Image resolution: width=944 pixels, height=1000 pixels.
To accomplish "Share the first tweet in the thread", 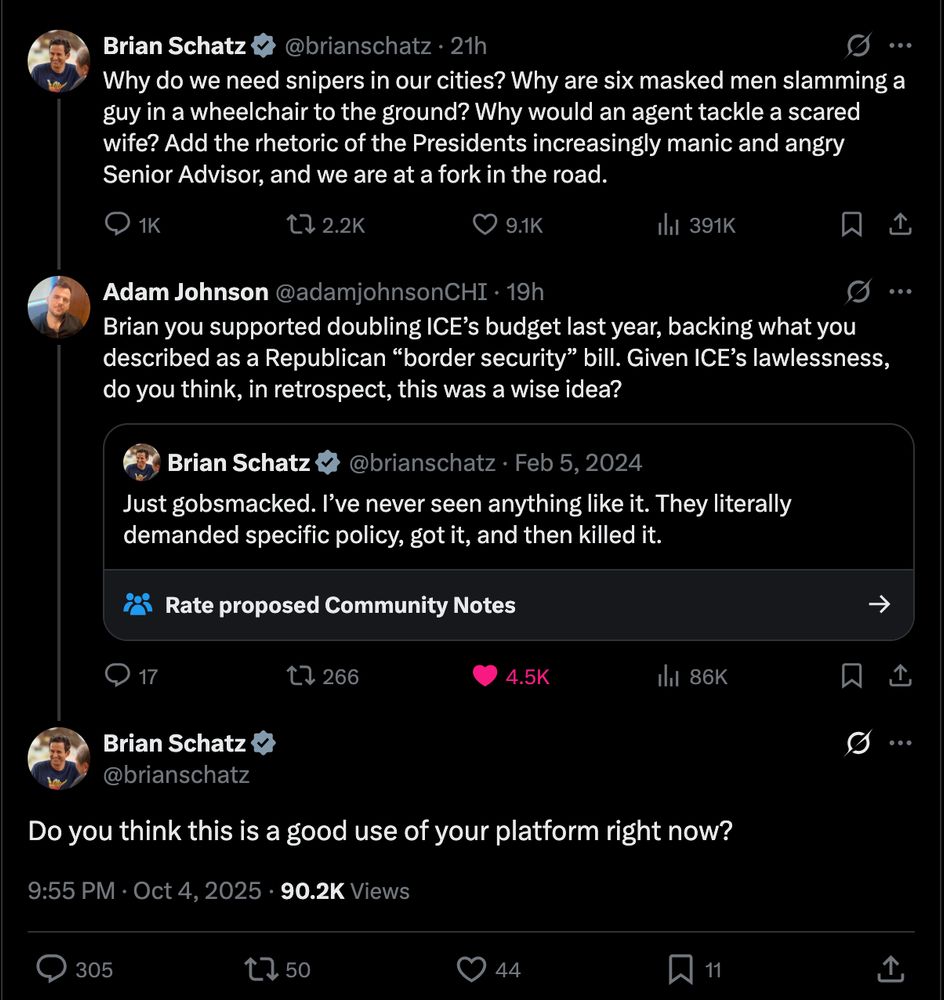I will (x=900, y=225).
